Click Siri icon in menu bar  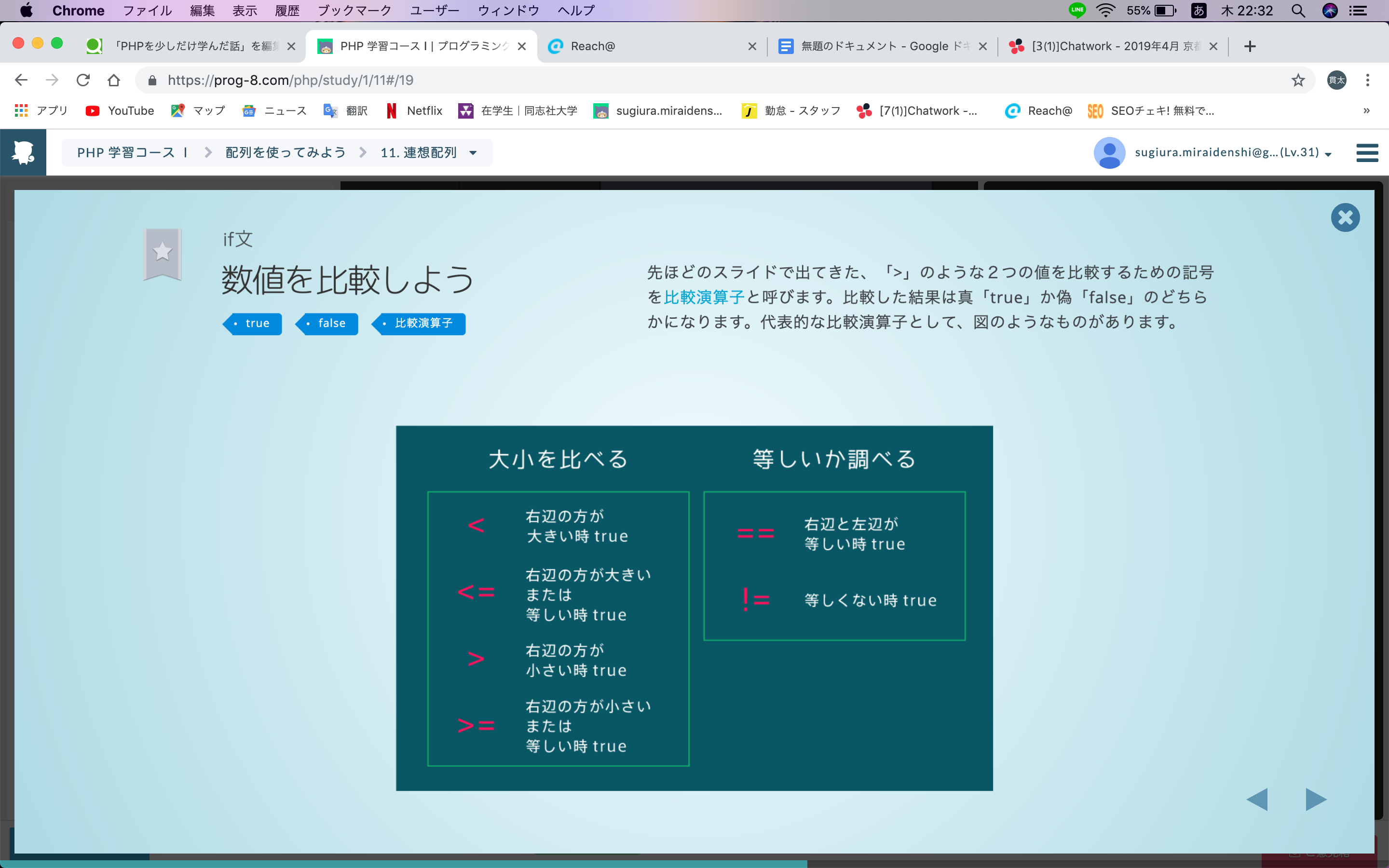point(1329,10)
